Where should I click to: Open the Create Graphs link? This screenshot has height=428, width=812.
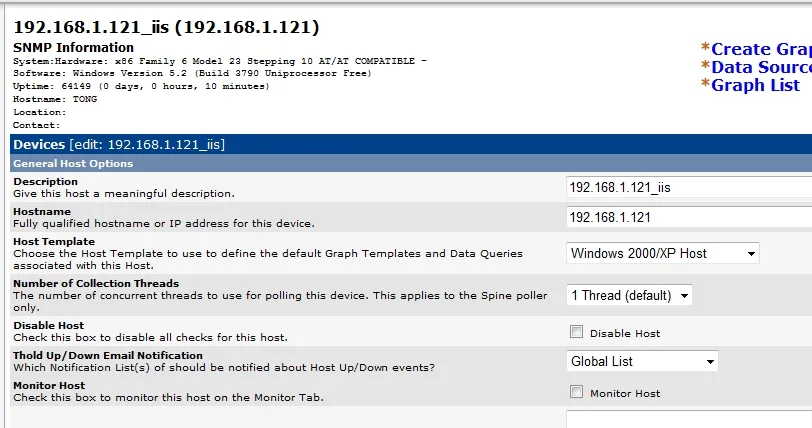tap(760, 49)
